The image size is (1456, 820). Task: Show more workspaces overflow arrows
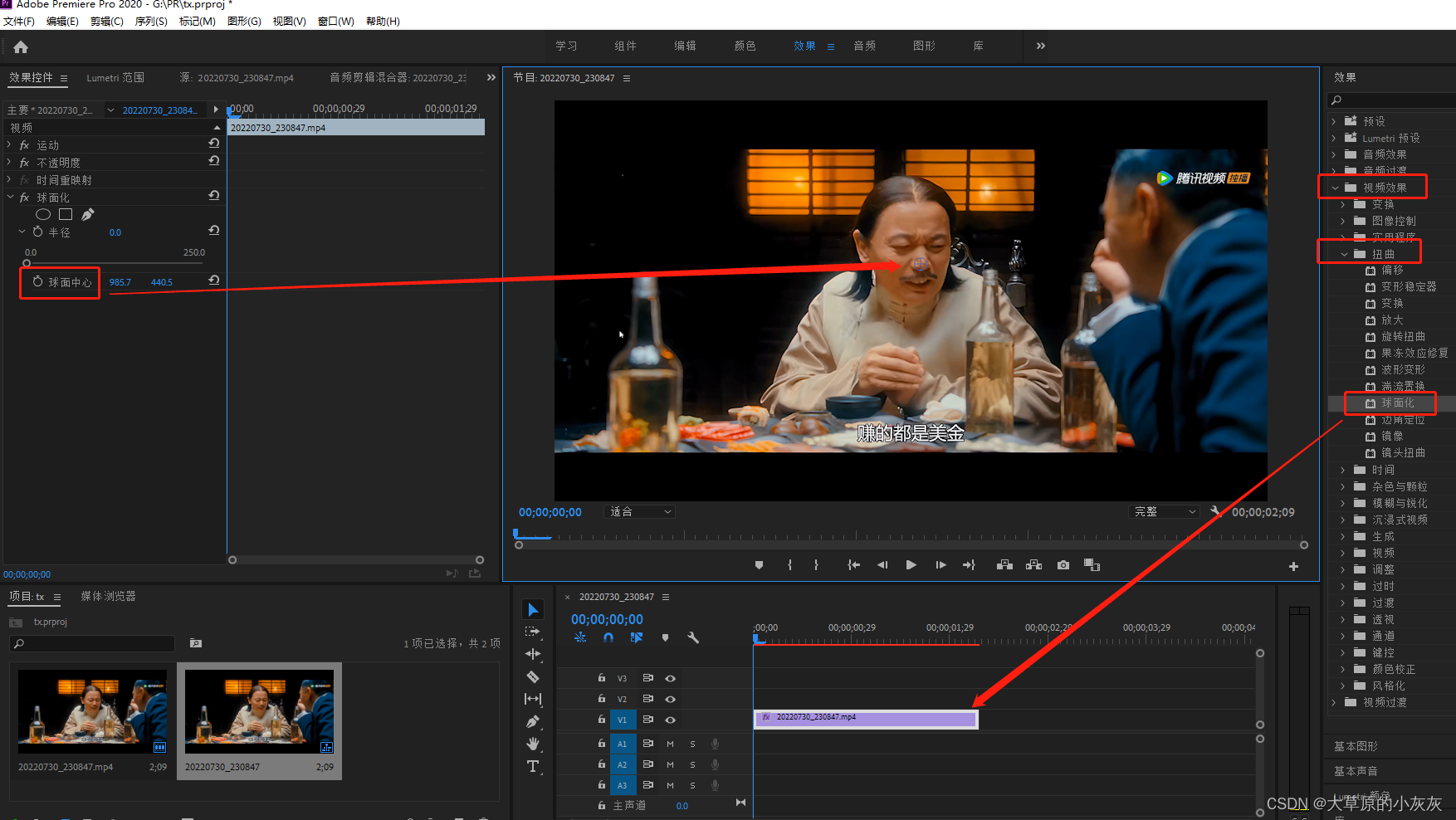[1041, 46]
